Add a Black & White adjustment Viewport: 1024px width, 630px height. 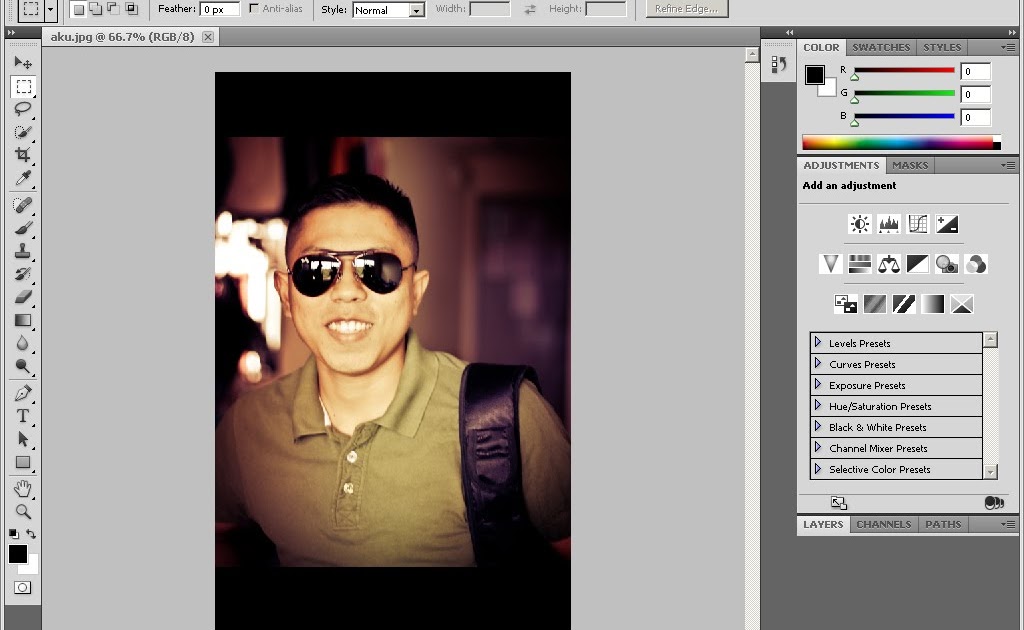pos(918,264)
